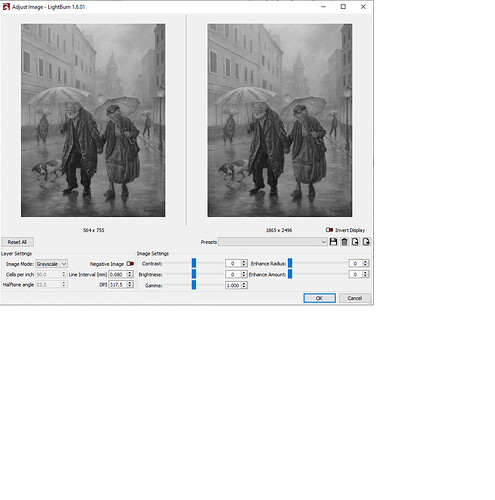
Task: Maximize the Adjust Image window
Action: 343,7
